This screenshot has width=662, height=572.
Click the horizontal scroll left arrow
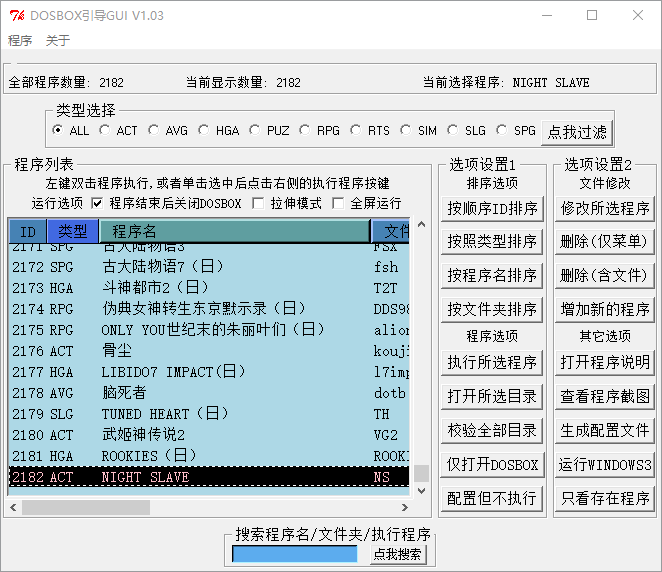coord(14,507)
